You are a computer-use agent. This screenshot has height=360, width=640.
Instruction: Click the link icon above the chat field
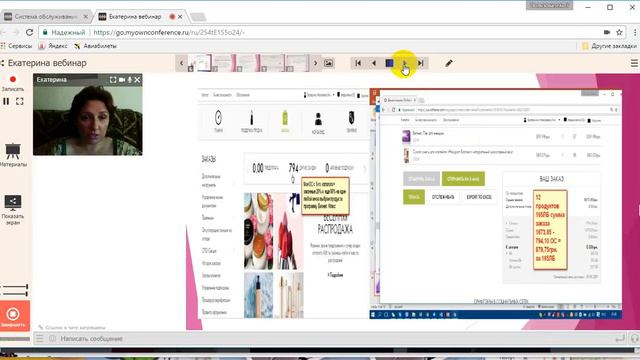pyautogui.click(x=41, y=327)
